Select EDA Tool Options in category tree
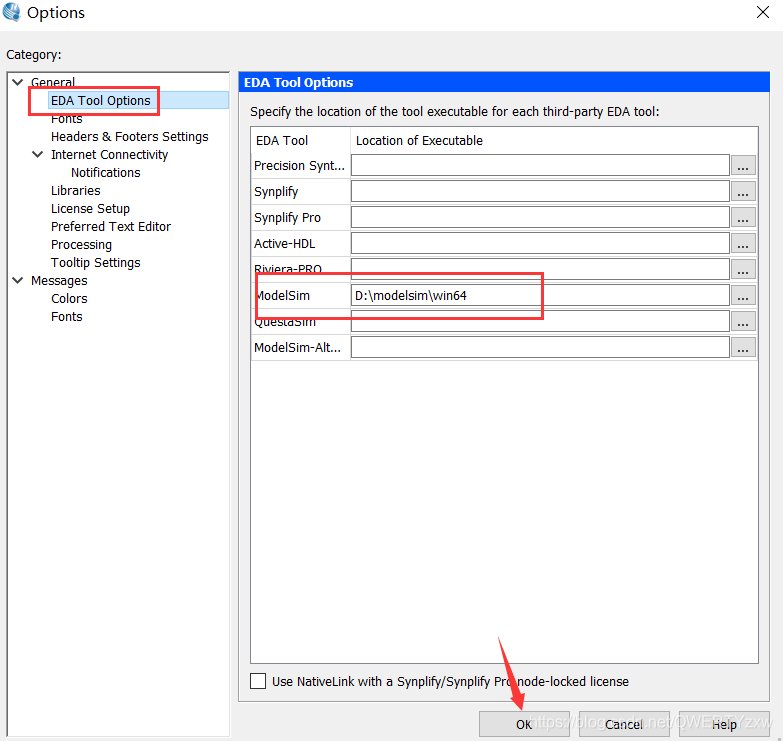This screenshot has width=783, height=741. pyautogui.click(x=100, y=100)
